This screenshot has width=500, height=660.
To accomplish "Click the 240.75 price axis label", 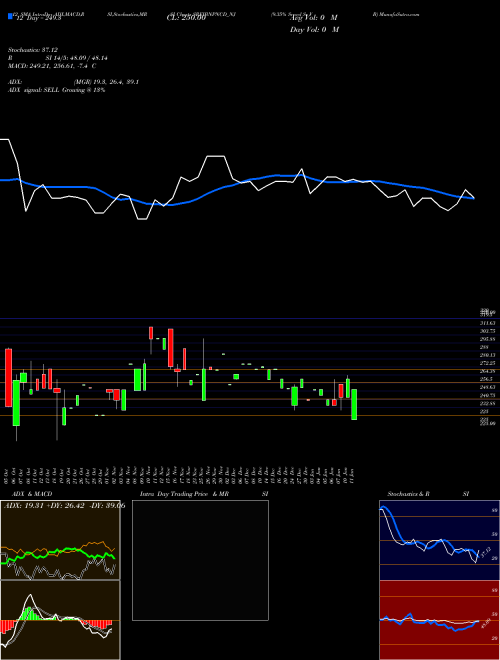I will [487, 395].
